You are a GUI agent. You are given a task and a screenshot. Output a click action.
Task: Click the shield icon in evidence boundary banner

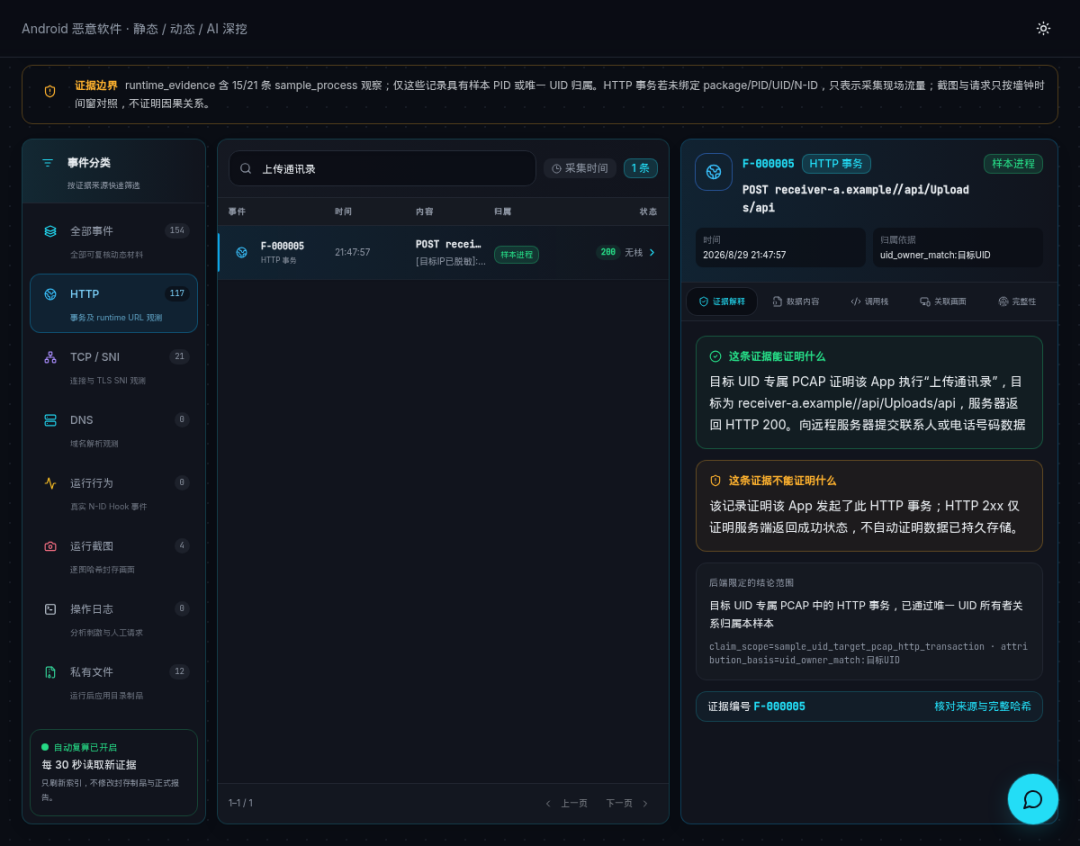(50, 91)
